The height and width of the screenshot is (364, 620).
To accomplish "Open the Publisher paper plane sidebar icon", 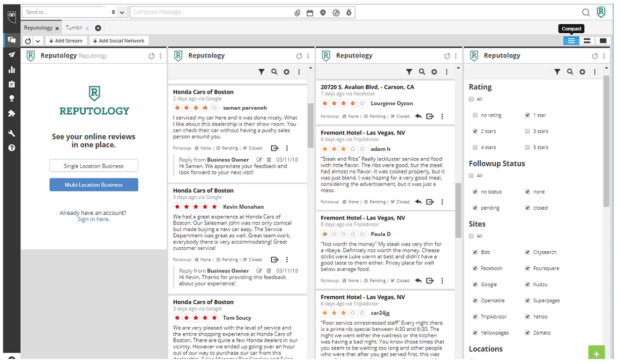I will point(11,55).
